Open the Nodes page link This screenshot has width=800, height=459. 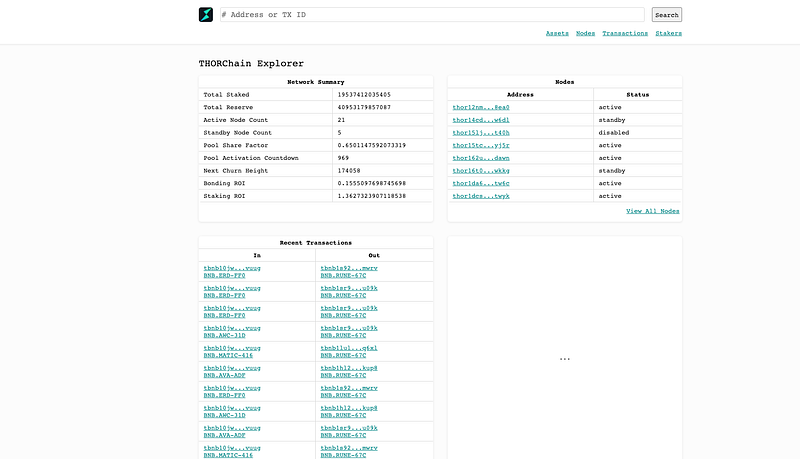click(x=585, y=33)
